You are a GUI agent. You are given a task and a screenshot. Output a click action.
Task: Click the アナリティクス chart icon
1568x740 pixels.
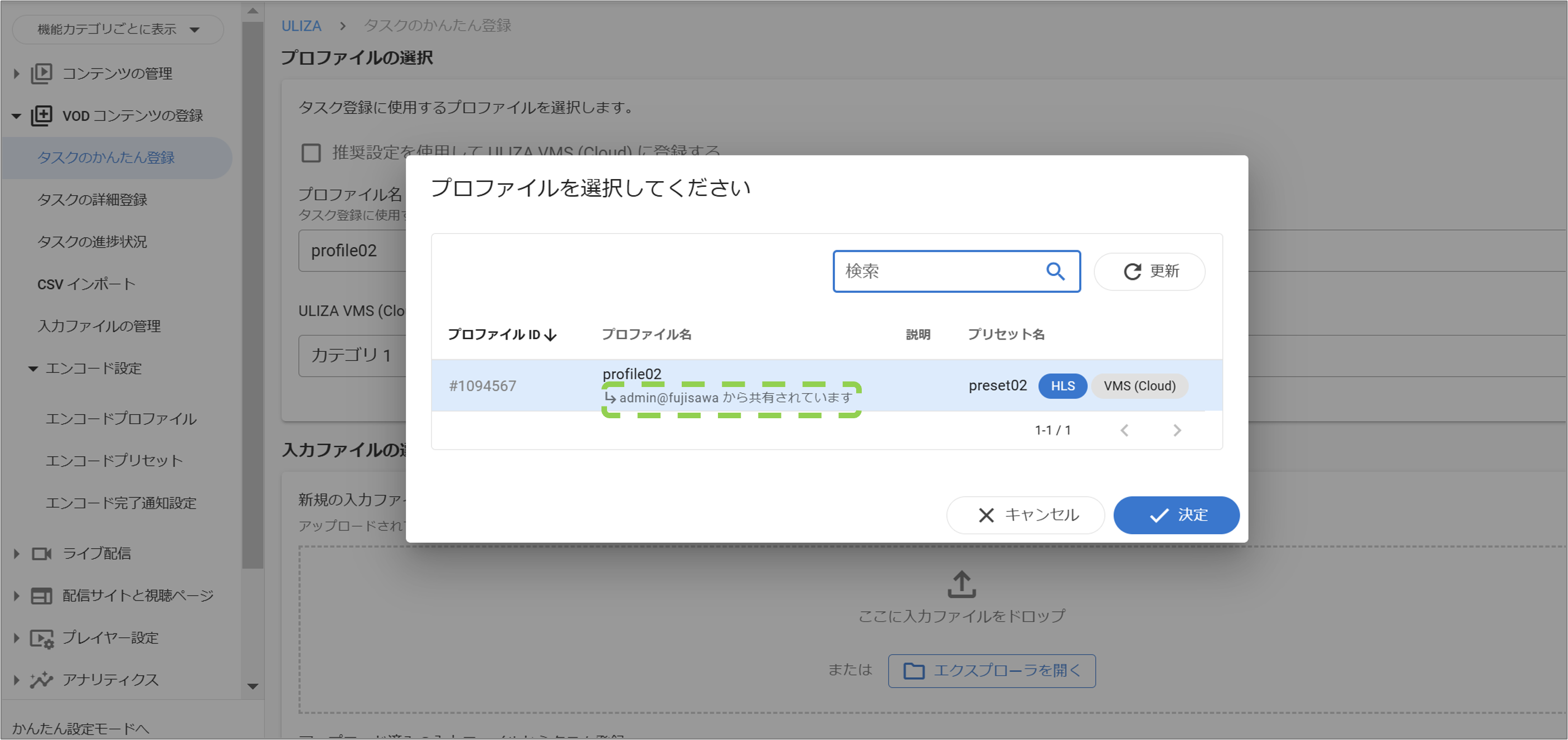(x=41, y=680)
